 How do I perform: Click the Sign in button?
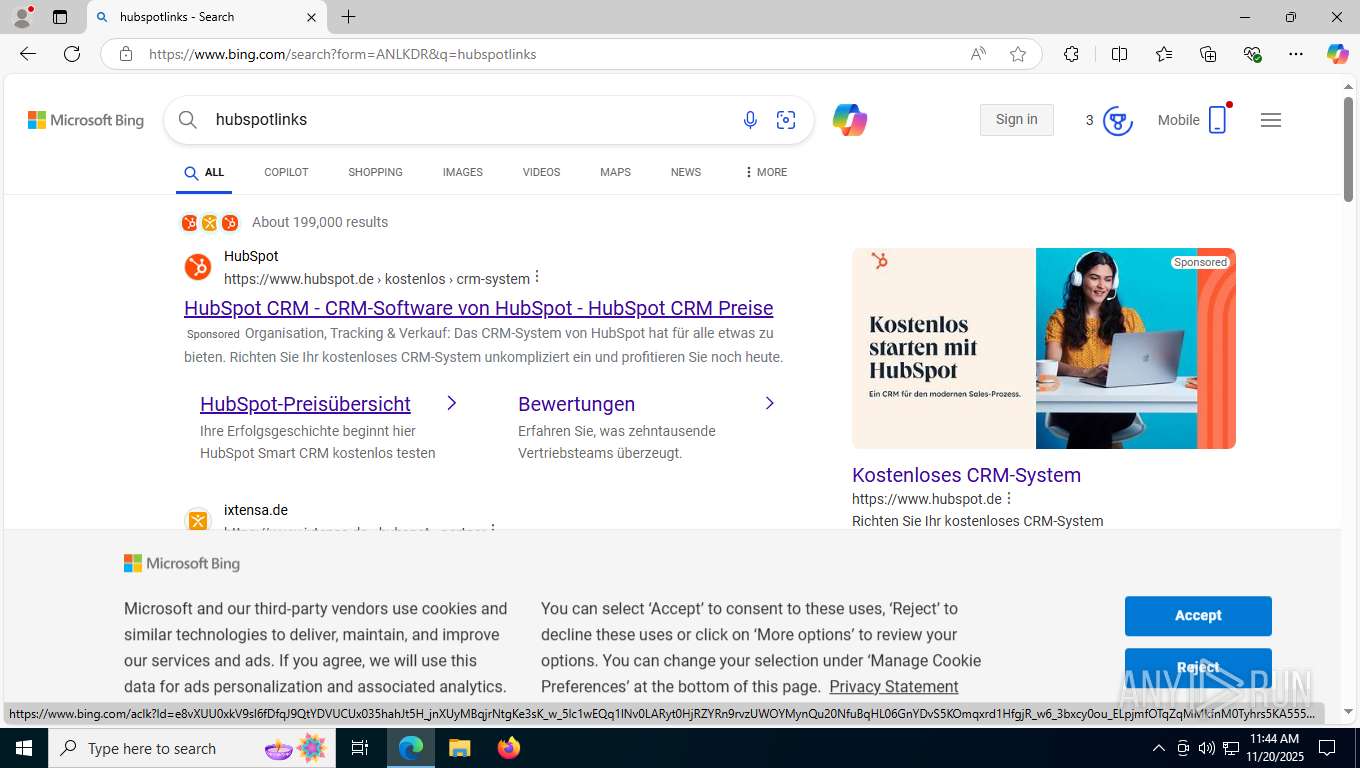1017,120
